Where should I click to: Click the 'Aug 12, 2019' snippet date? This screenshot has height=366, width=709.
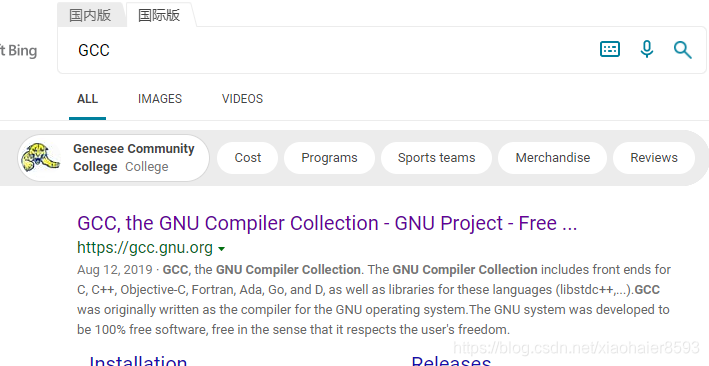[x=115, y=270]
